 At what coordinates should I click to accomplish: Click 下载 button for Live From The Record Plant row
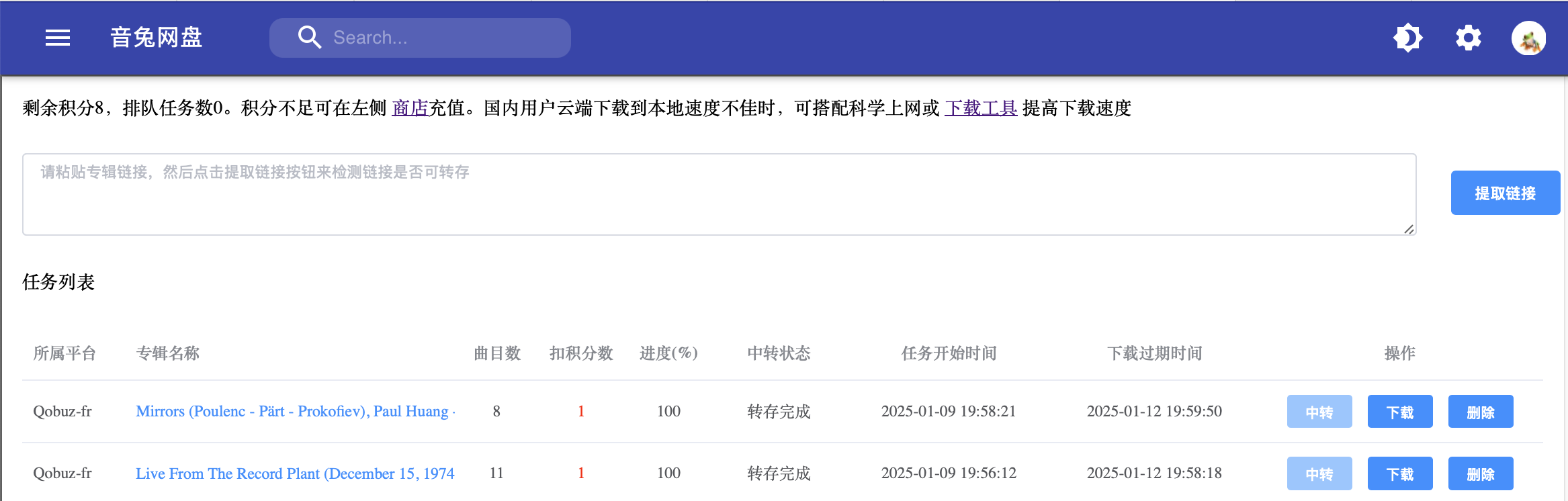[x=1400, y=473]
